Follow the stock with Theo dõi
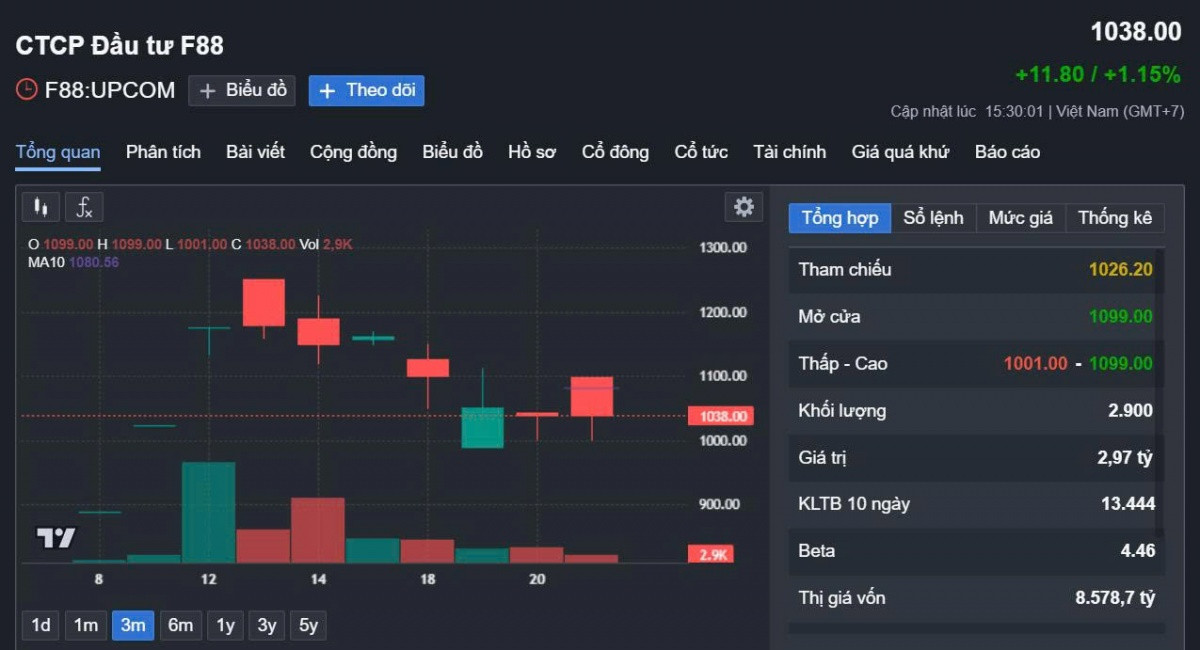 [x=366, y=90]
